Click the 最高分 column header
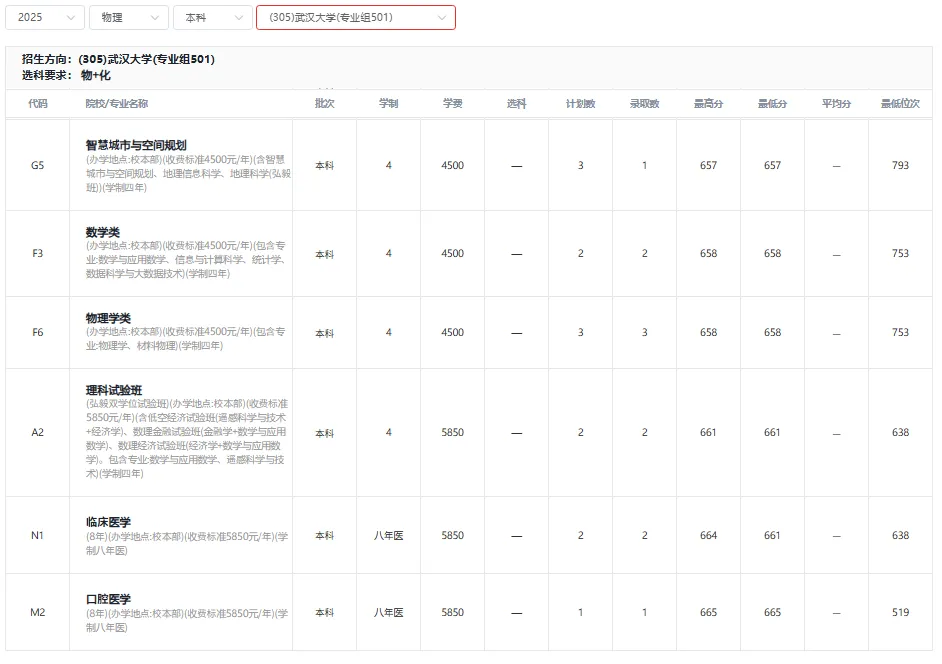Image resolution: width=942 pixels, height=664 pixels. click(708, 103)
